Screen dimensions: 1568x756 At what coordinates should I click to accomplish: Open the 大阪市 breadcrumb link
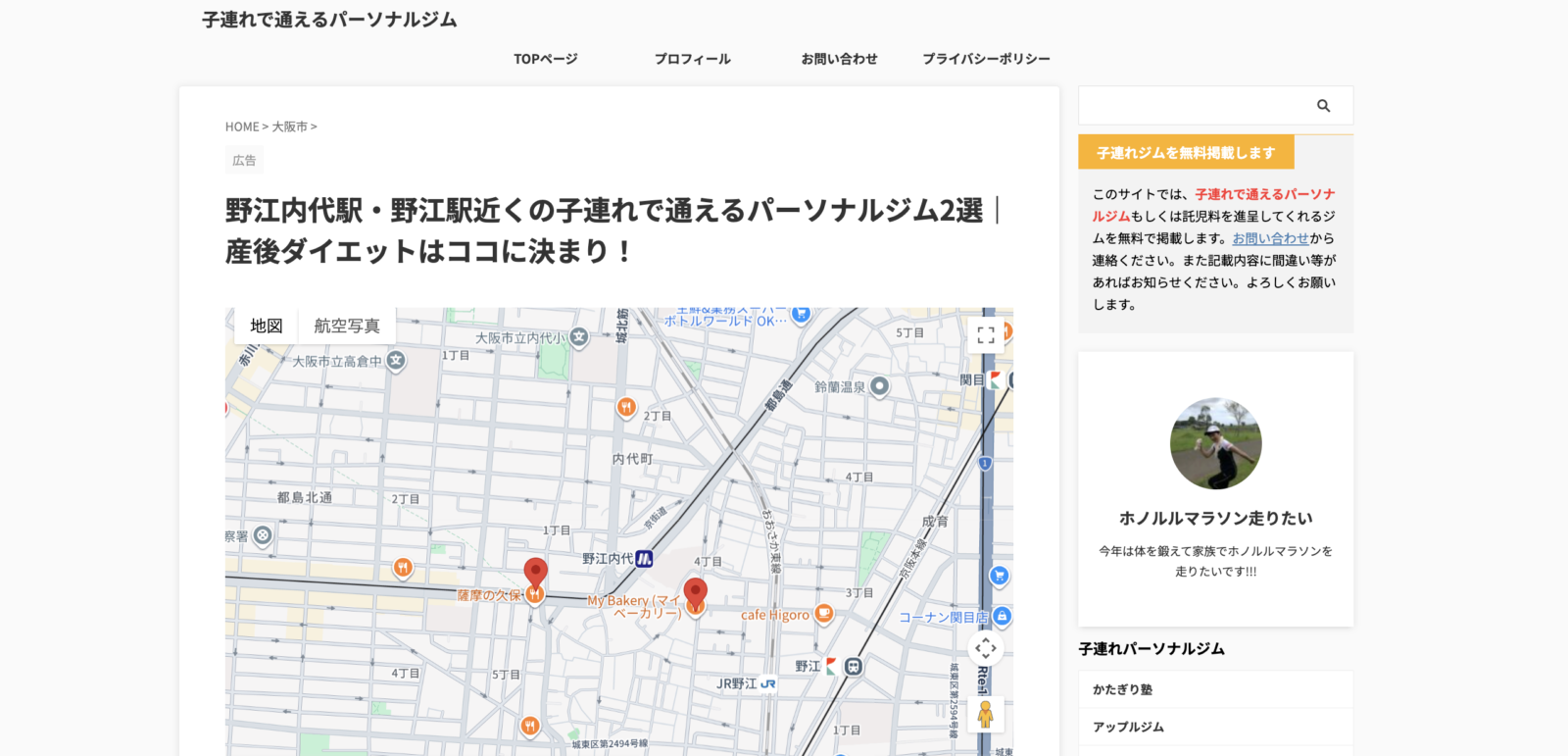click(289, 126)
